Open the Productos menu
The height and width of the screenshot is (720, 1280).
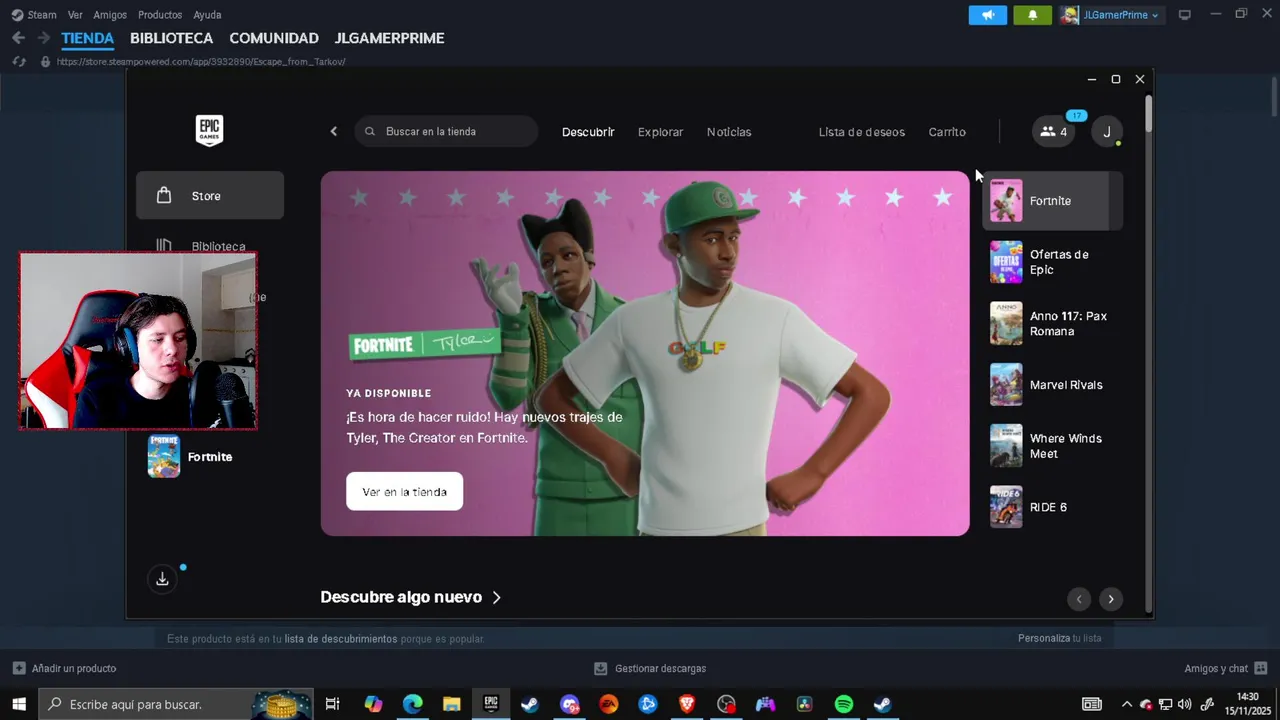point(160,15)
